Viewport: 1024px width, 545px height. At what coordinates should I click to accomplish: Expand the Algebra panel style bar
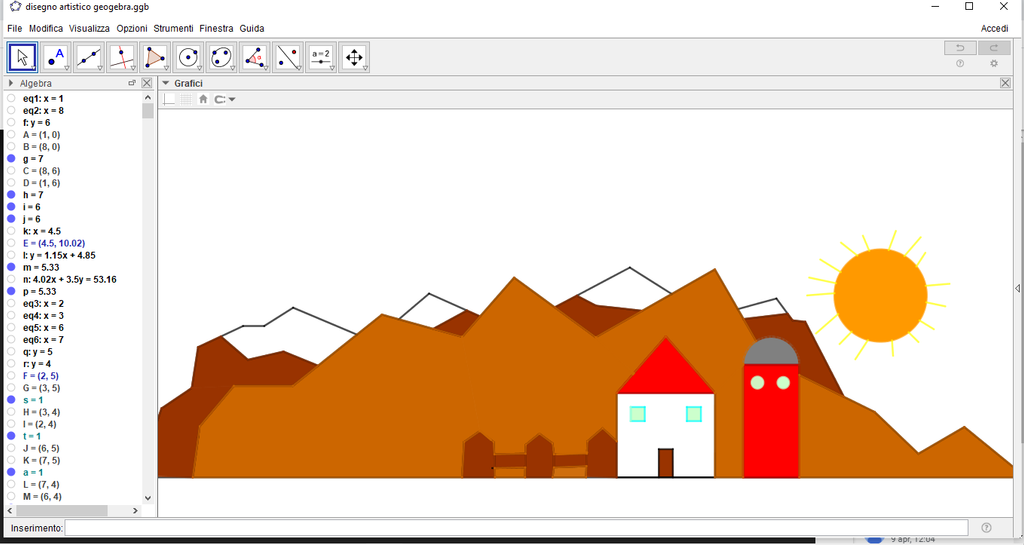[x=10, y=84]
